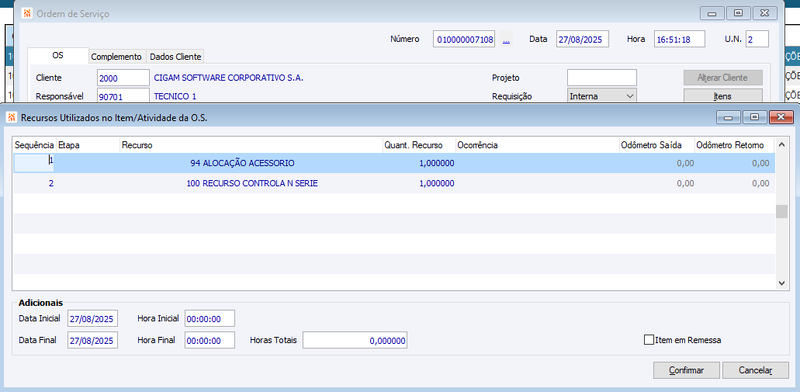The height and width of the screenshot is (392, 800).
Task: Click the Data Final field
Action: (x=92, y=340)
